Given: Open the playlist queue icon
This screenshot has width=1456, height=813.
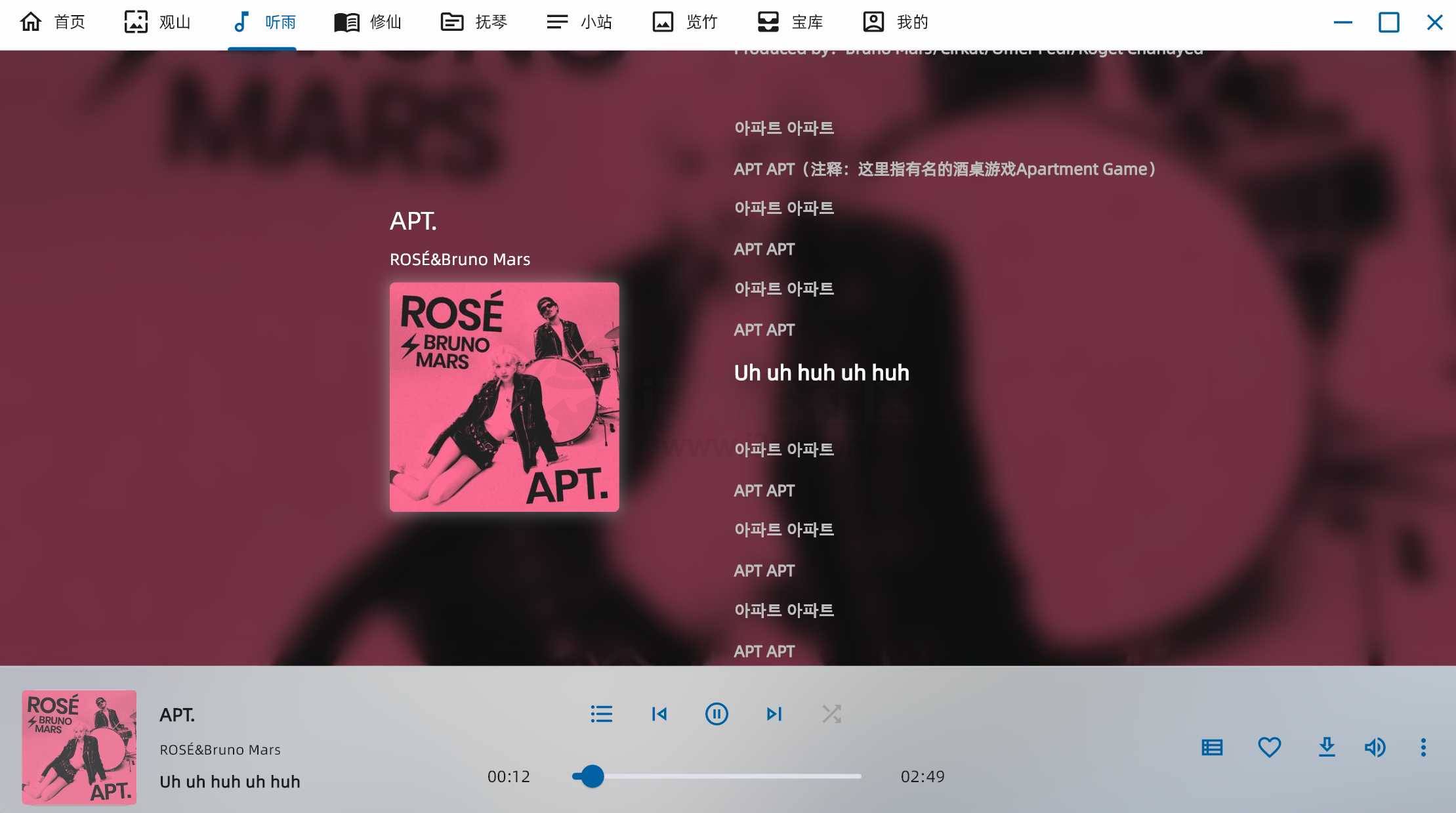Looking at the screenshot, I should click(601, 714).
